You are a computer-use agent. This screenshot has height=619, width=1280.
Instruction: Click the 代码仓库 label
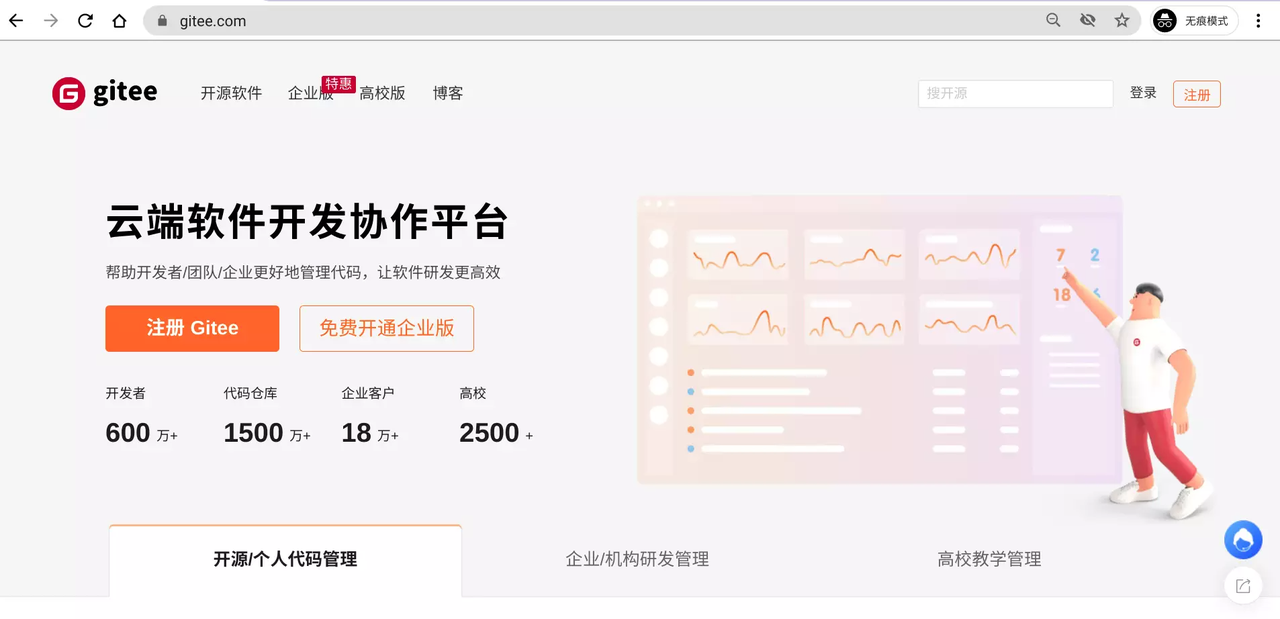[x=250, y=393]
